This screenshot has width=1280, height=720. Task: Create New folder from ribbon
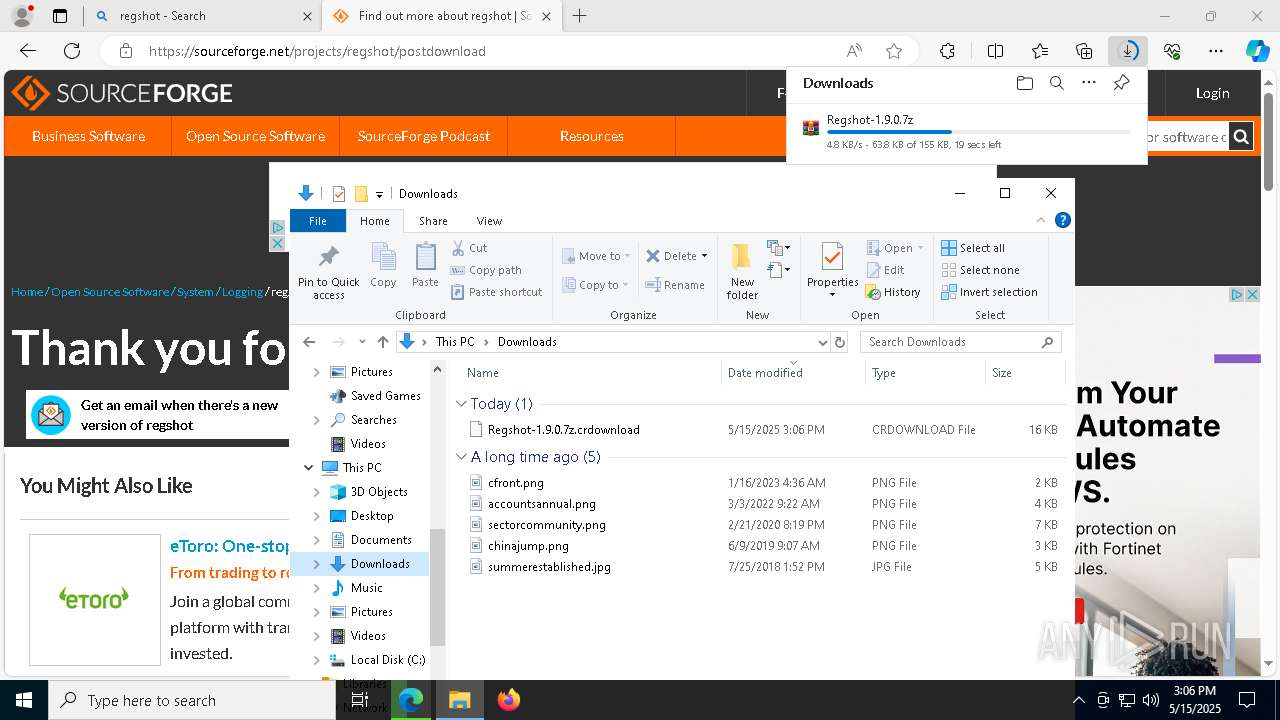pos(742,271)
